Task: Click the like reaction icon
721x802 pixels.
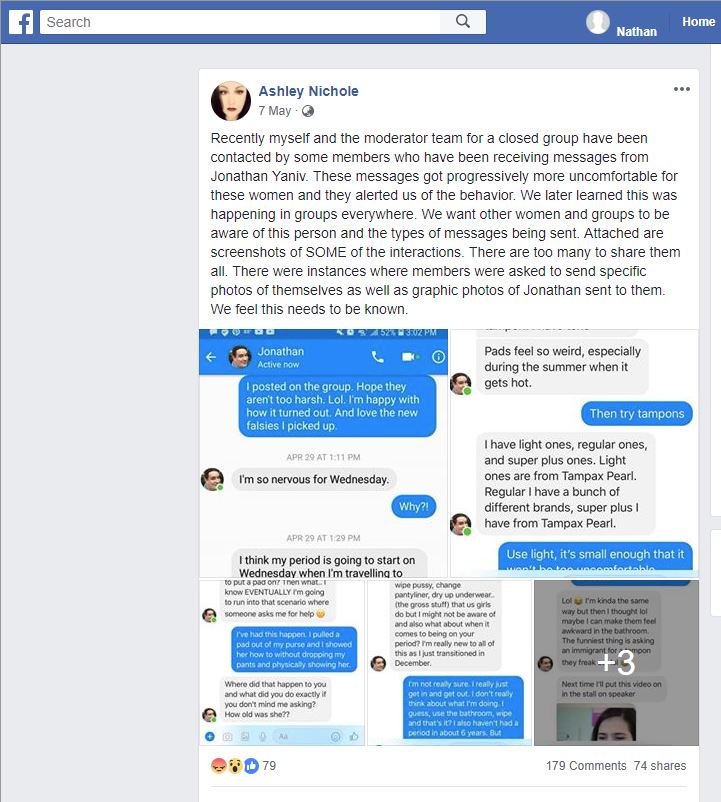Action: (x=251, y=766)
